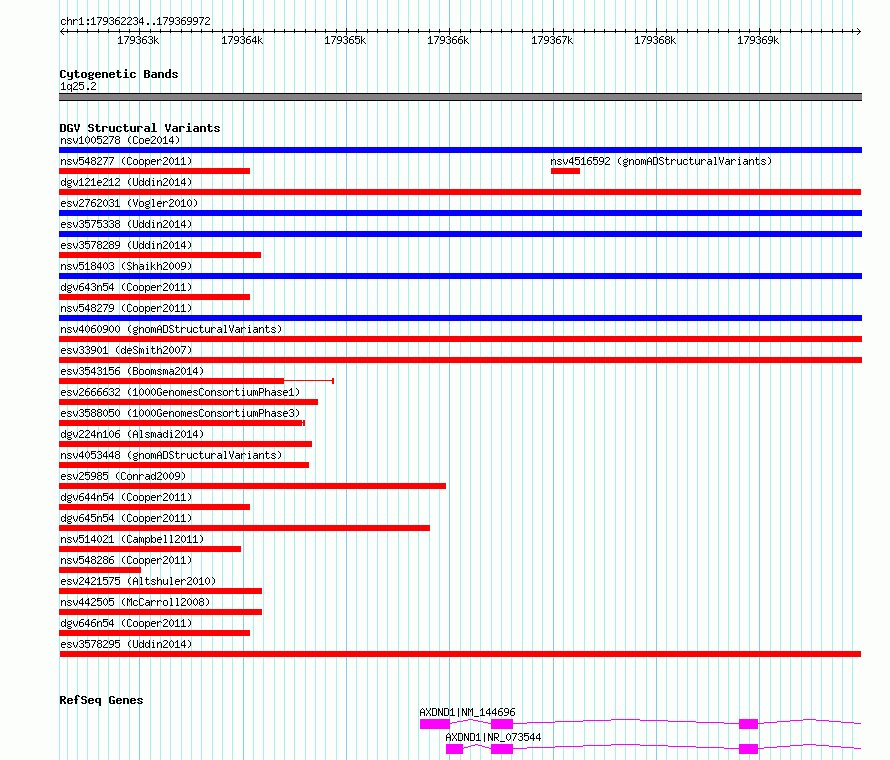Click esv3575338 (Uddin2014) label

(126, 224)
